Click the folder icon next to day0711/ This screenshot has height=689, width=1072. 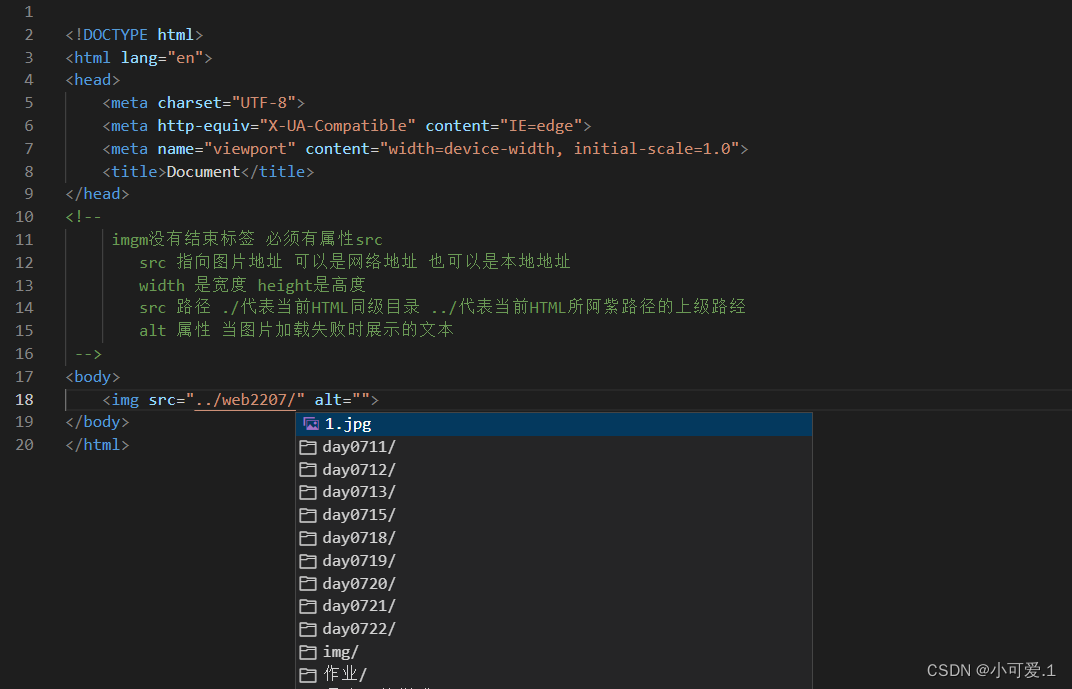pyautogui.click(x=308, y=446)
